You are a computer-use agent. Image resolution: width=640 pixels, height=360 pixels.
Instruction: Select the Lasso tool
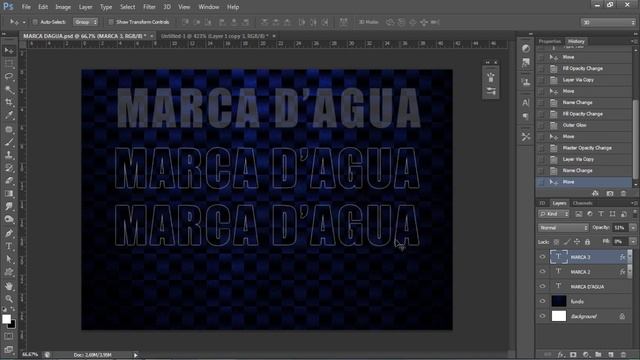coord(9,76)
